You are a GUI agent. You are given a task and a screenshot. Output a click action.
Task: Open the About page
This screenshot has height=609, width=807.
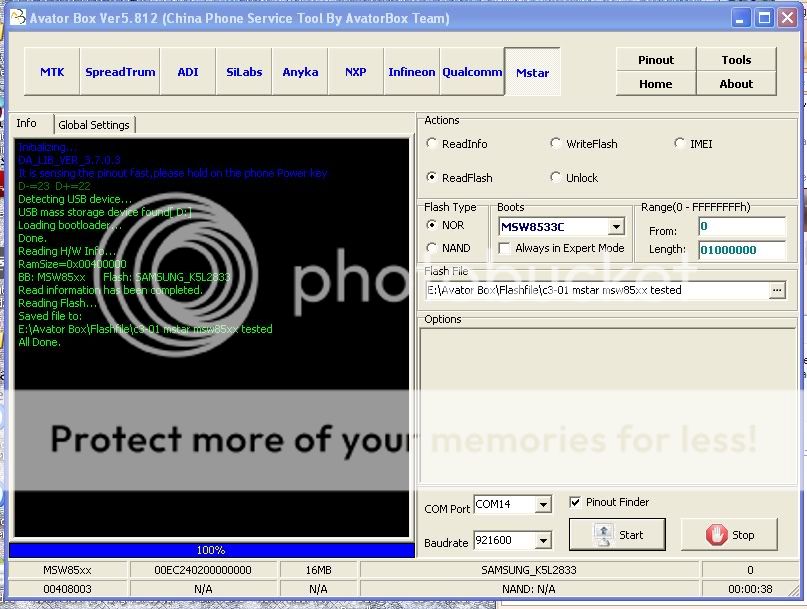pos(736,84)
